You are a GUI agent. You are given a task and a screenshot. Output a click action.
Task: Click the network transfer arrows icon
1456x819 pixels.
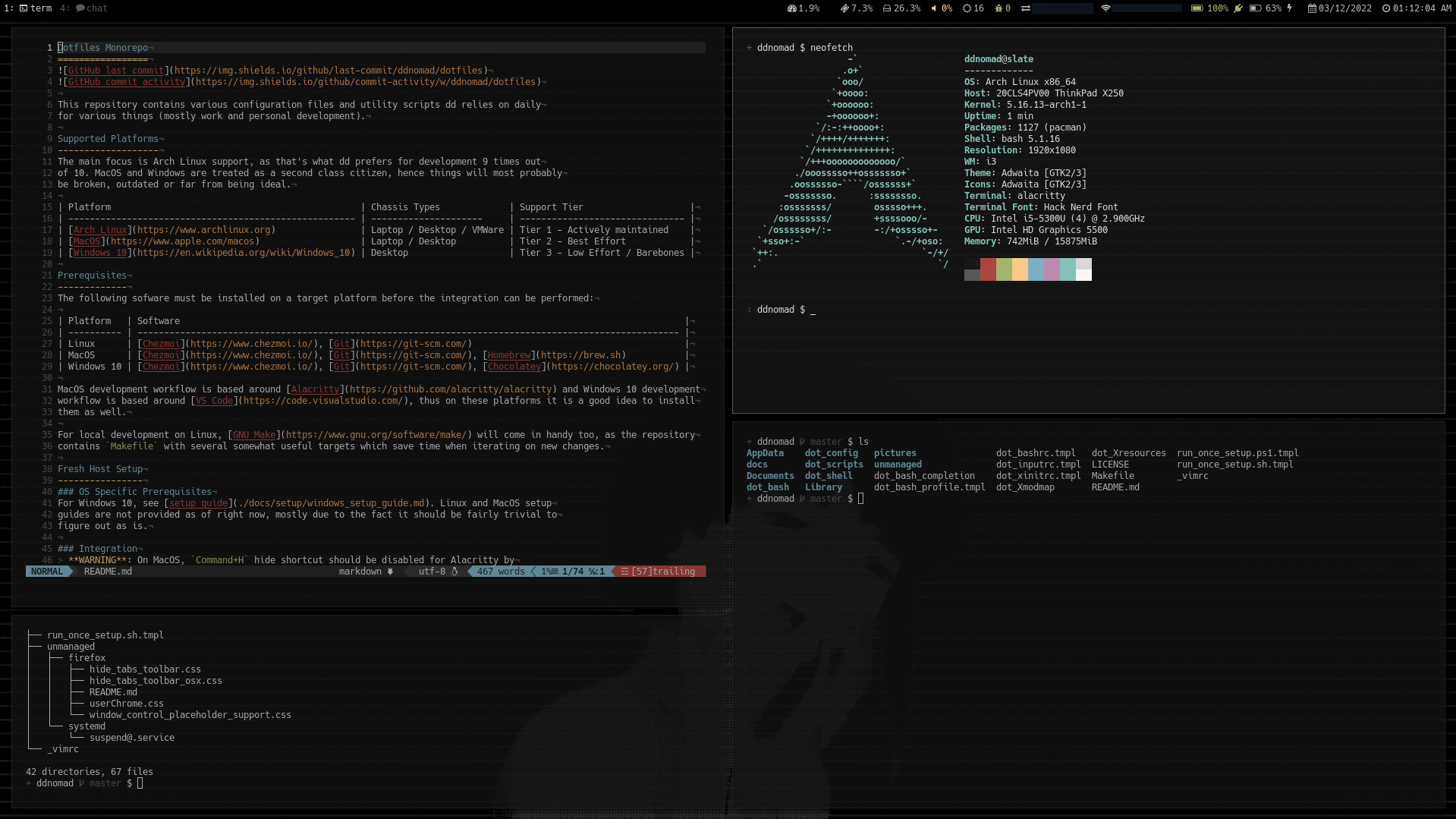1025,8
